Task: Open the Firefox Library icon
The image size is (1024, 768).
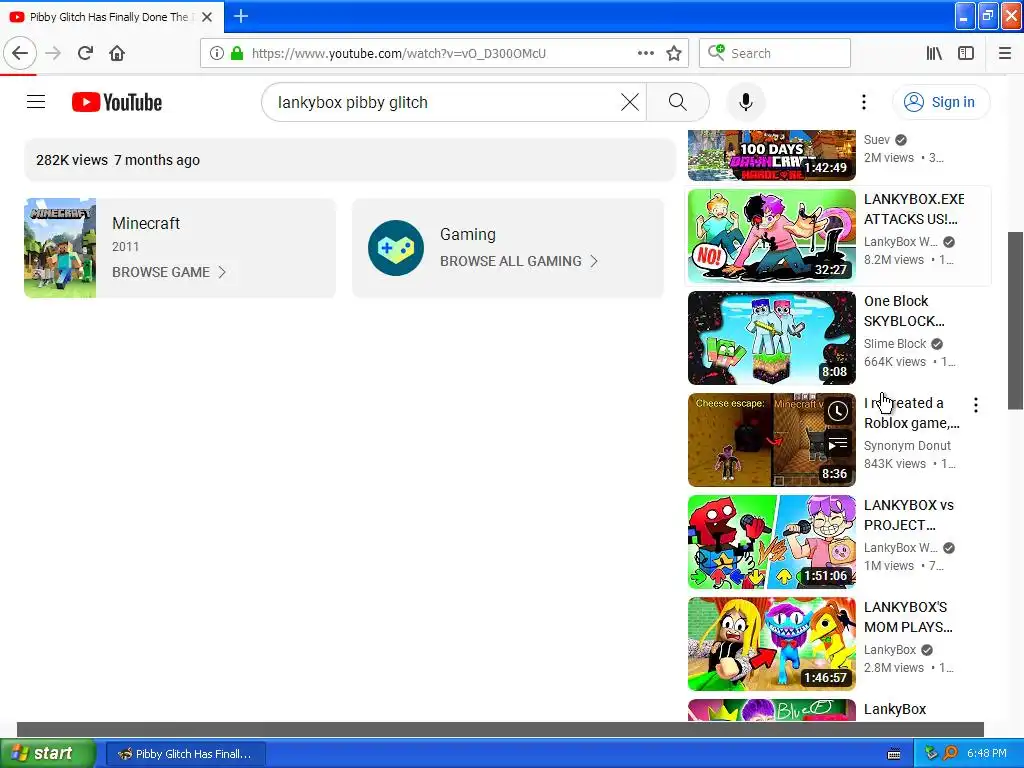Action: [934, 54]
